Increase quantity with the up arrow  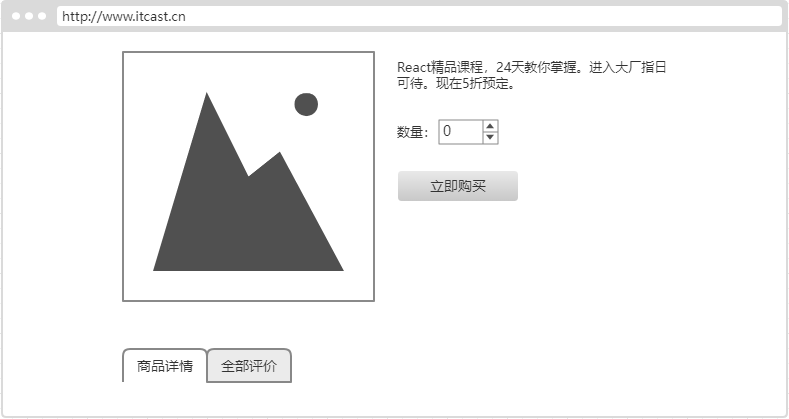click(x=490, y=126)
